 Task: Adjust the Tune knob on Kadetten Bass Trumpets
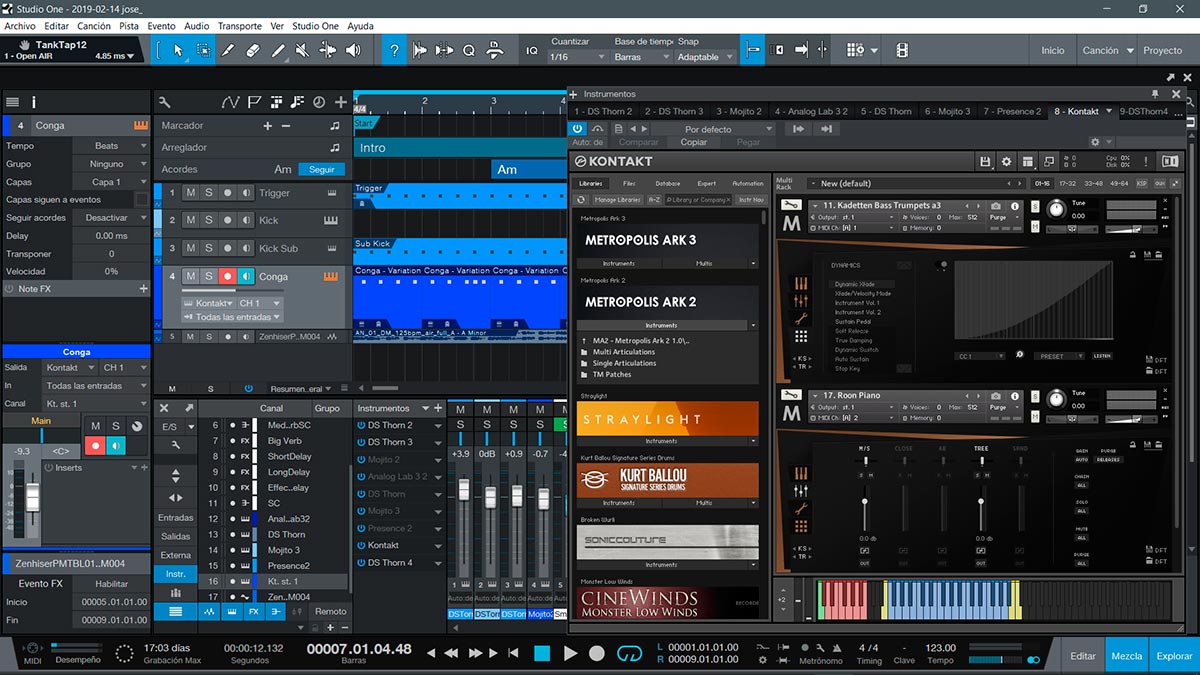click(1056, 210)
